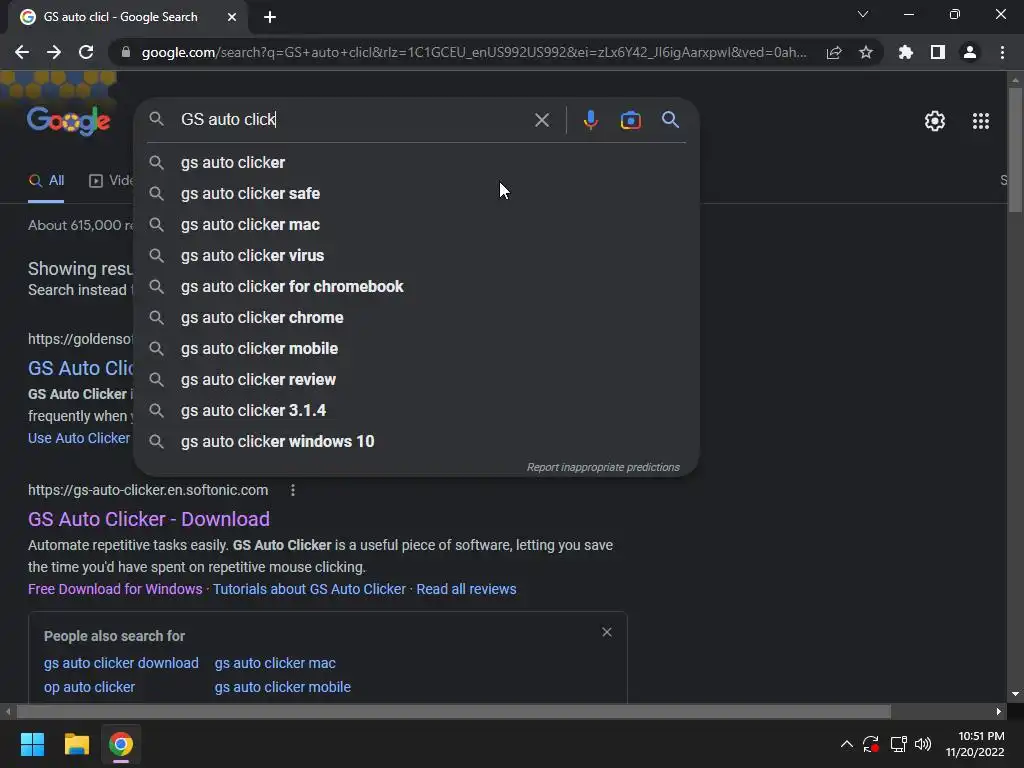The image size is (1024, 768).
Task: Show hidden system tray icons
Action: pyautogui.click(x=846, y=744)
